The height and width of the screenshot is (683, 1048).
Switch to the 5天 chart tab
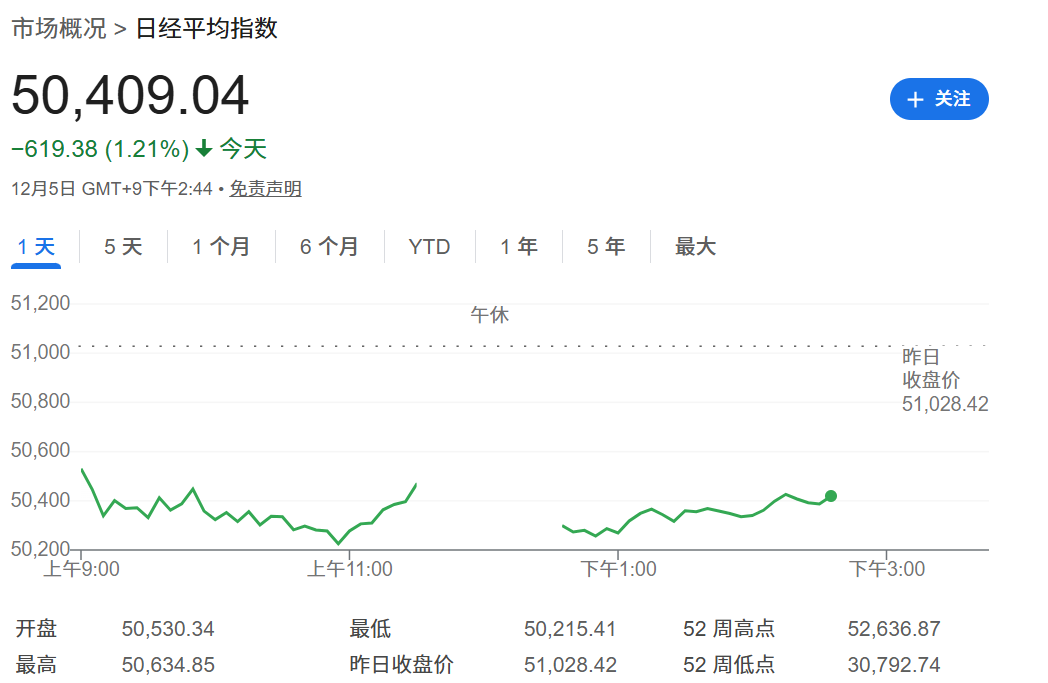pos(122,246)
